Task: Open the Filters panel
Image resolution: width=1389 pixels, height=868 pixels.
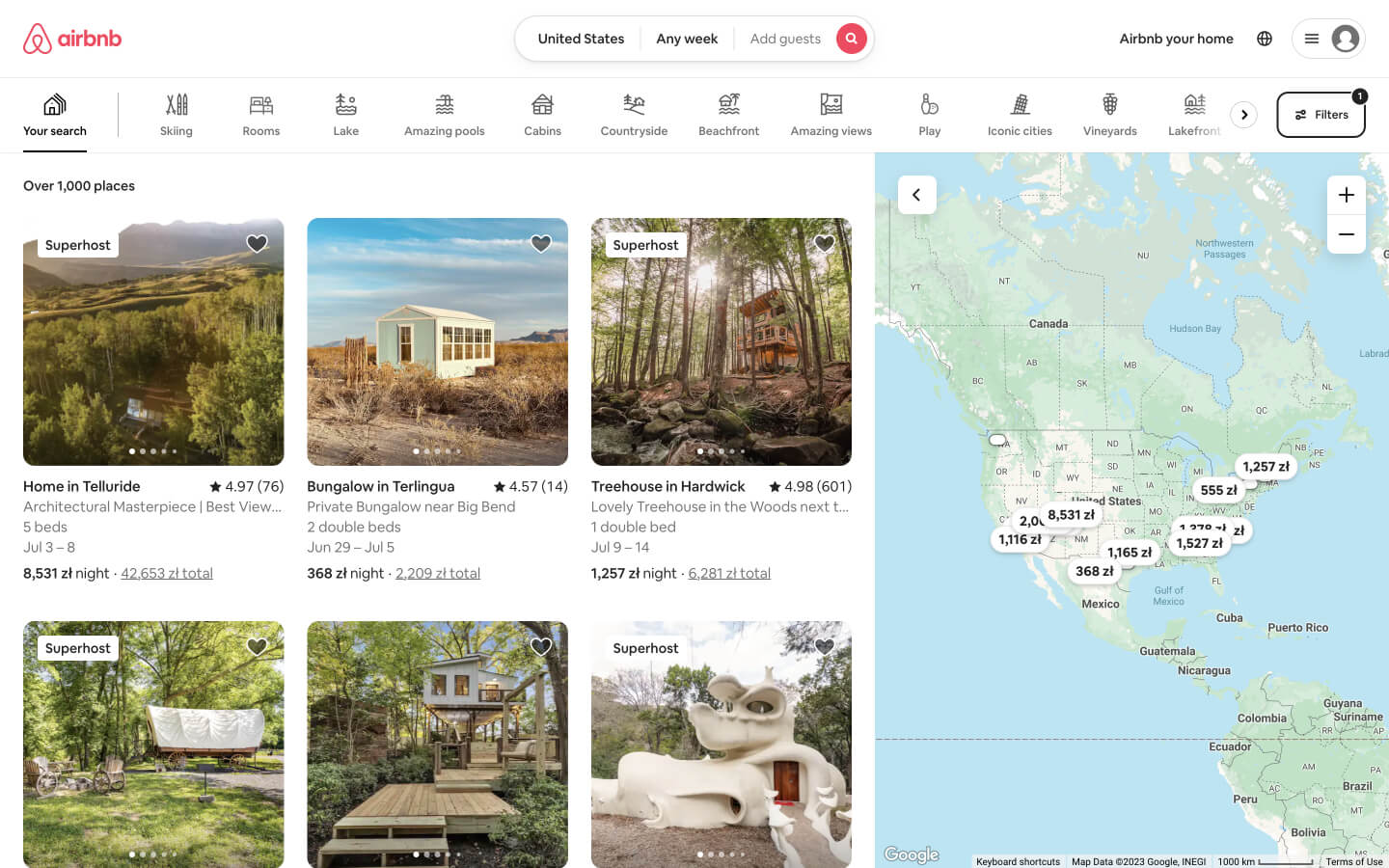Action: tap(1321, 114)
